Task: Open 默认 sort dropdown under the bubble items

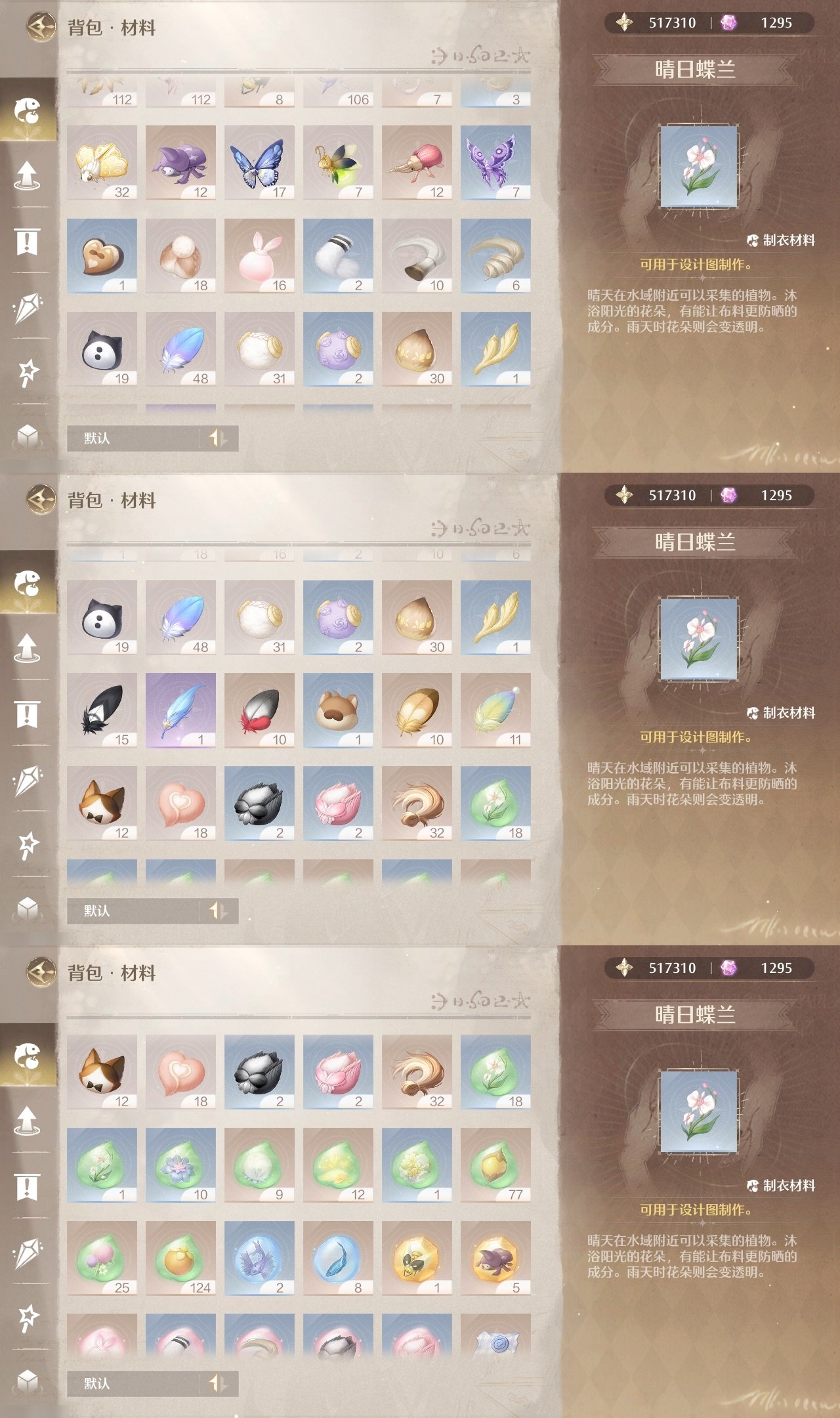Action: (134, 1383)
